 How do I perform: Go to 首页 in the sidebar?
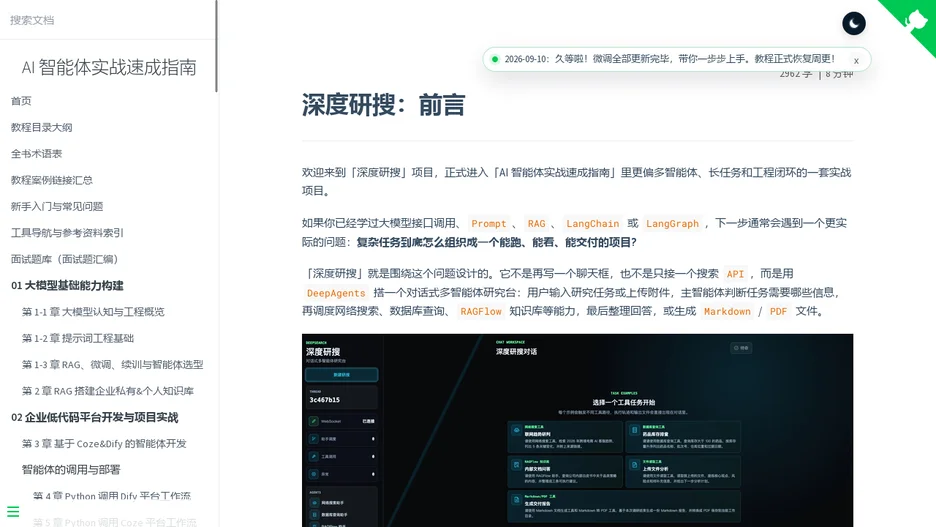(21, 101)
